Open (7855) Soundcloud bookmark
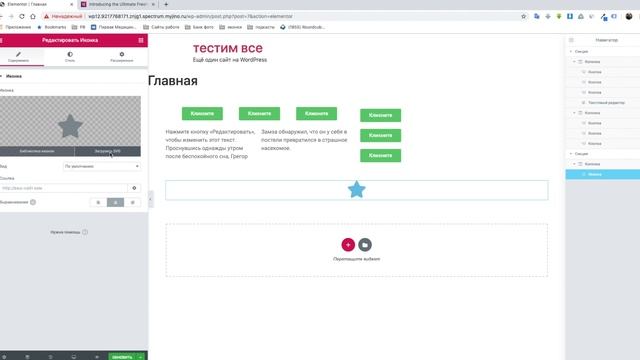Screen dimensions: 640x360 (x=302, y=27)
